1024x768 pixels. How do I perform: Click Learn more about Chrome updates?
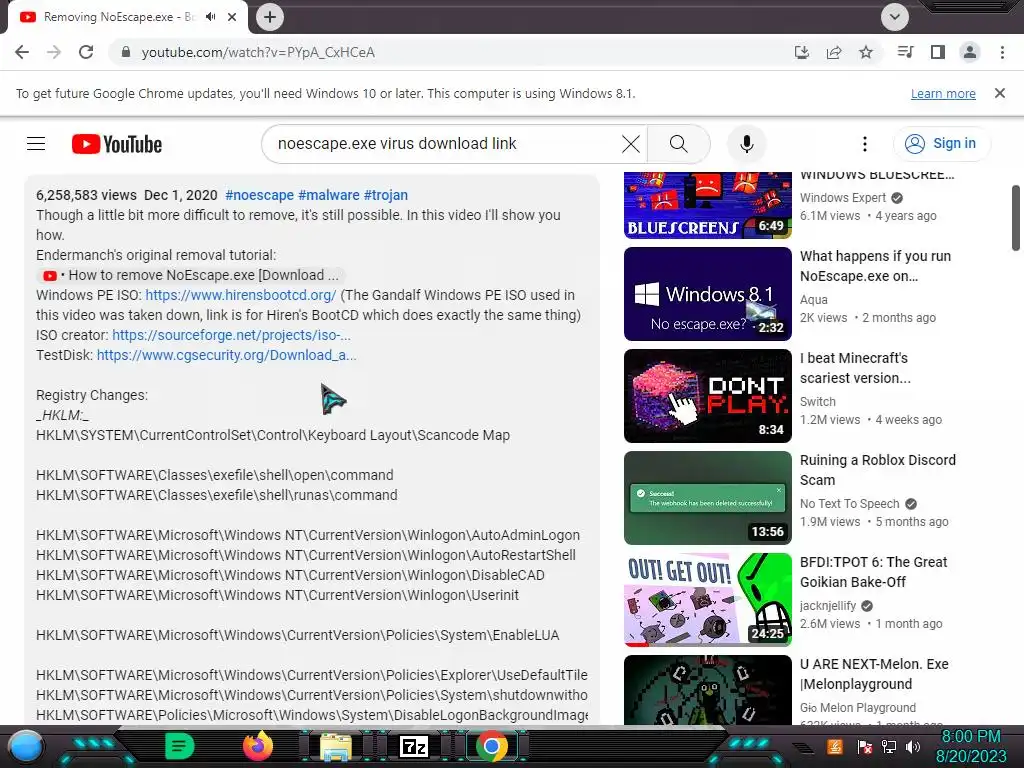pos(943,94)
